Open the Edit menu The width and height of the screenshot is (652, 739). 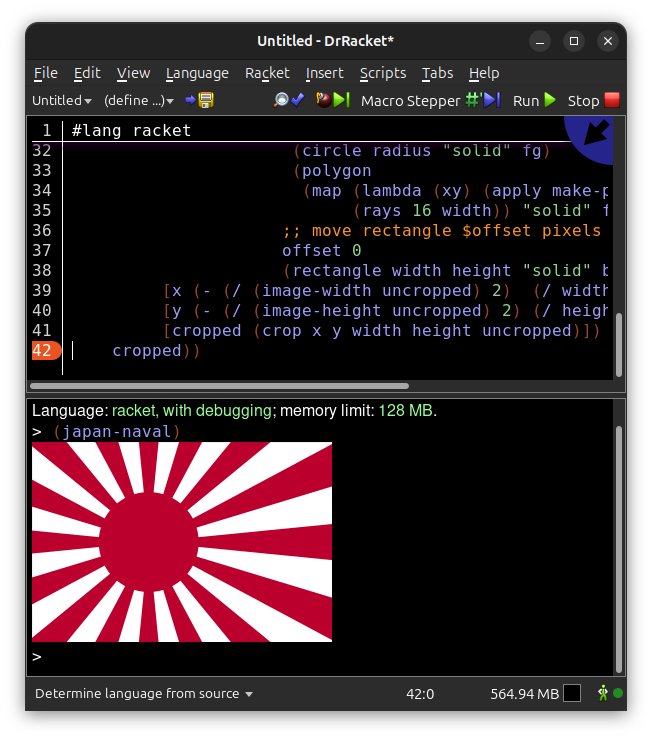87,73
